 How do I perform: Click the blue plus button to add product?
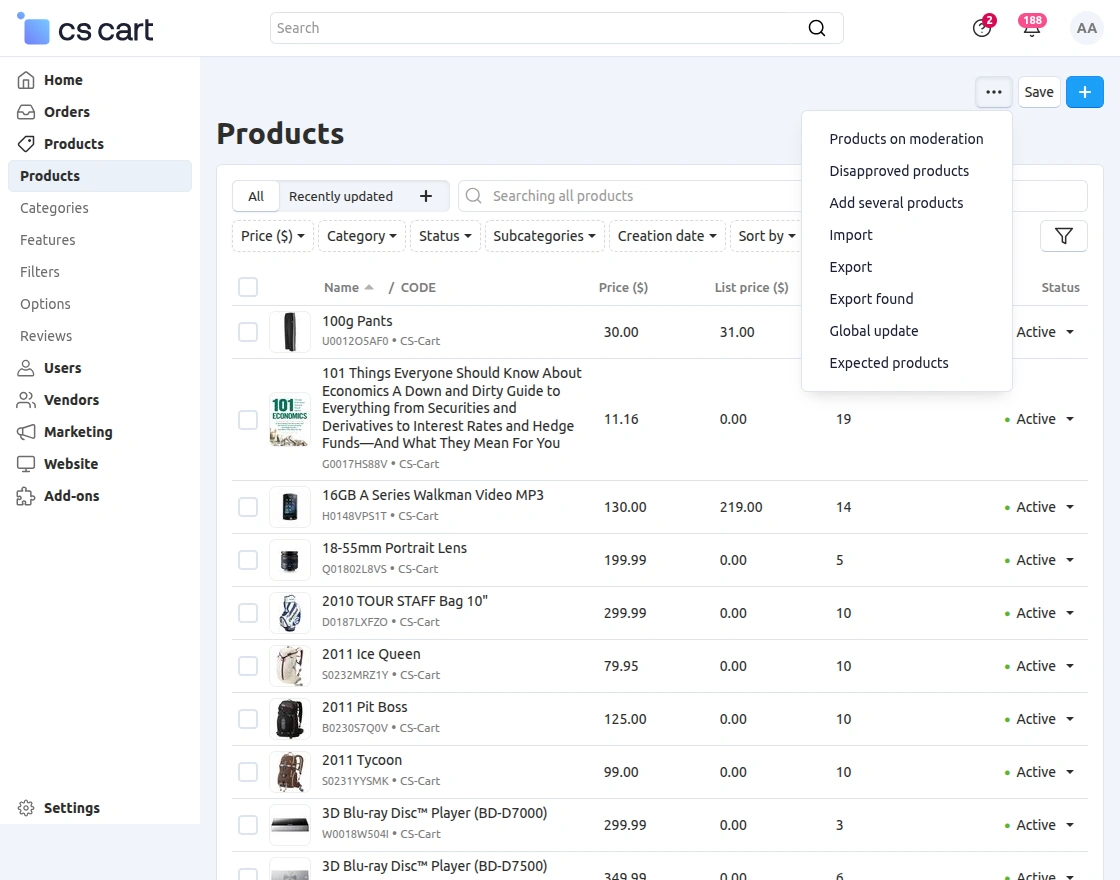1085,91
